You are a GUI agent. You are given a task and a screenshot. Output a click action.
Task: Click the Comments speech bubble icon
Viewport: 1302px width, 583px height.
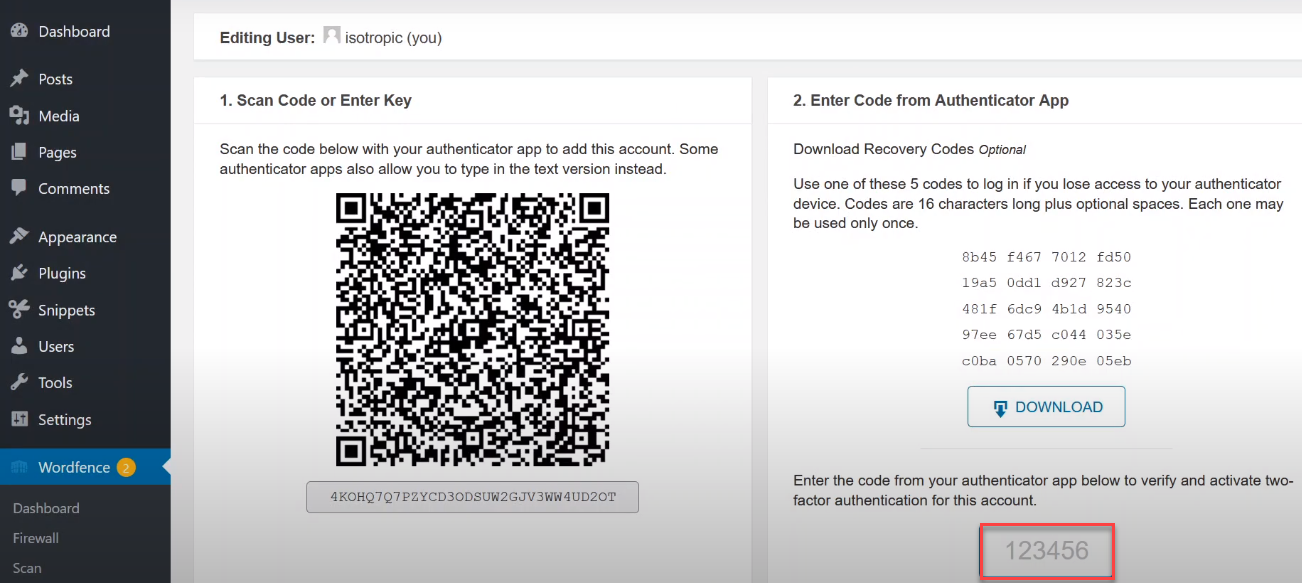point(18,188)
